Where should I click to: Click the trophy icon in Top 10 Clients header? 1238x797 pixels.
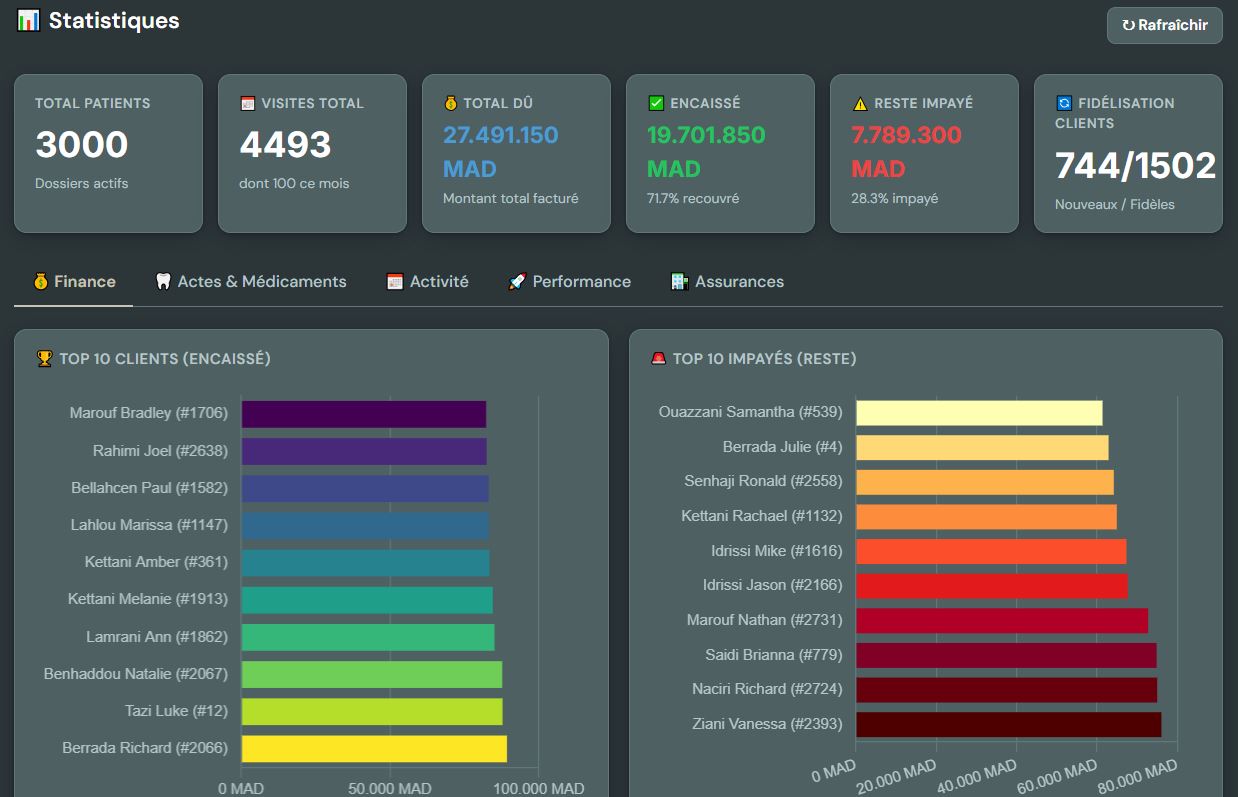click(x=44, y=358)
